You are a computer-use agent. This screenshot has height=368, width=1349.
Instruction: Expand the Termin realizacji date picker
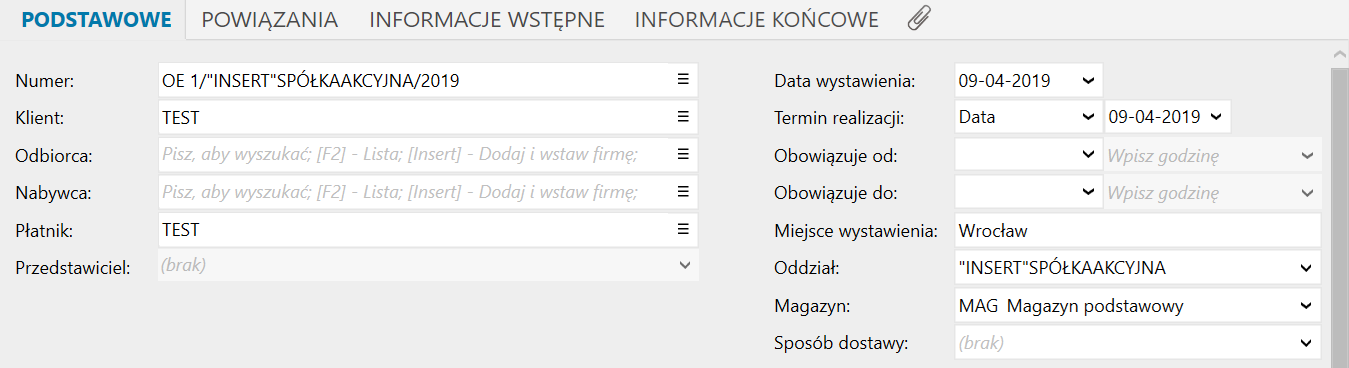pos(1215,117)
